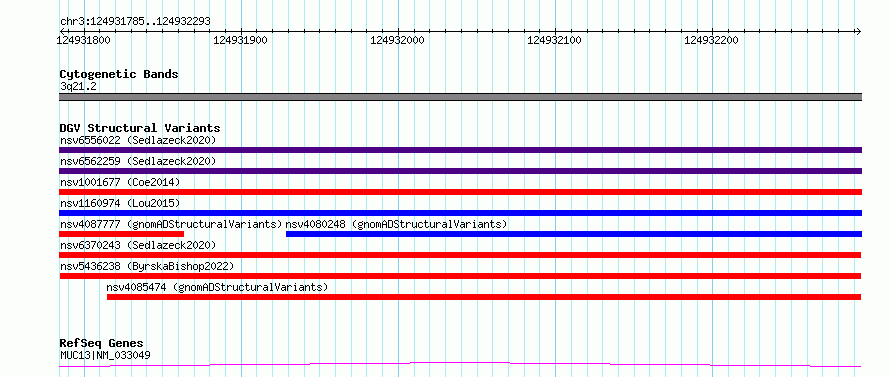Click ruler position 124931900
This screenshot has width=890, height=377.
pyautogui.click(x=241, y=40)
